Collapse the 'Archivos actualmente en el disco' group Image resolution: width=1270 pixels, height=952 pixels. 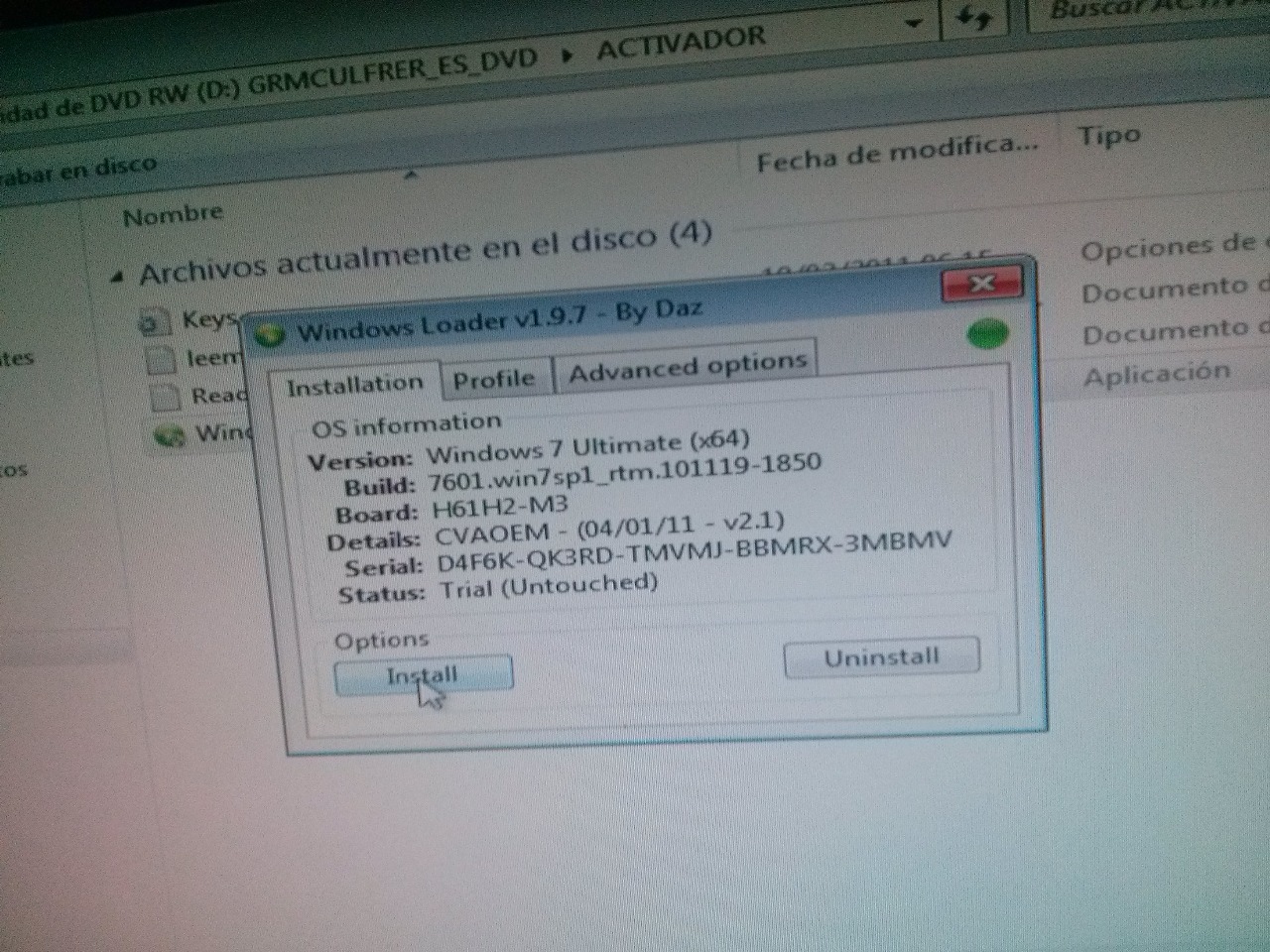(x=118, y=278)
